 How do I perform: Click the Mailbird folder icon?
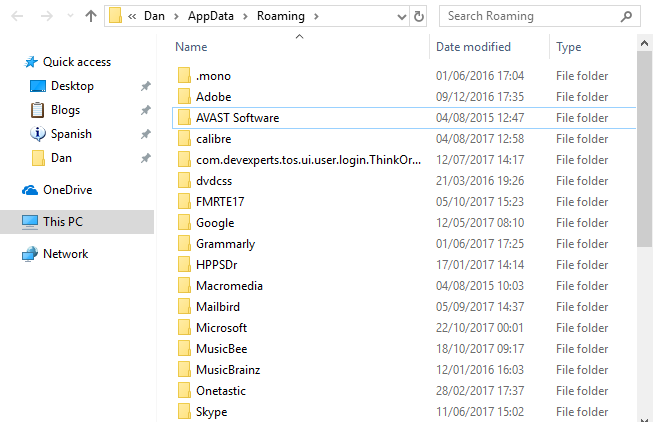tap(183, 307)
